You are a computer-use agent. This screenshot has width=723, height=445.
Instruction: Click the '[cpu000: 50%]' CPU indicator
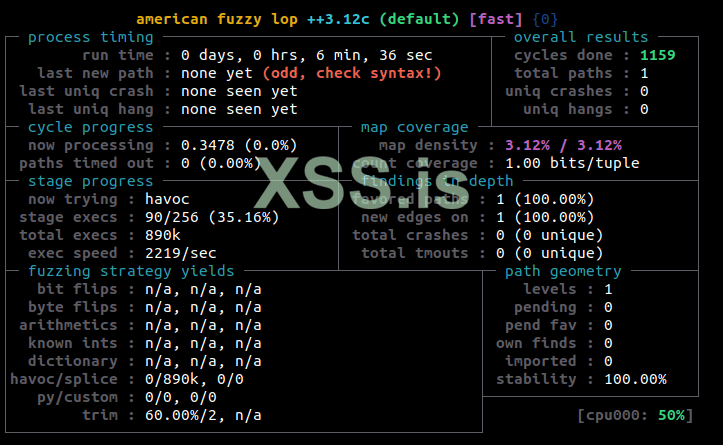tap(635, 415)
